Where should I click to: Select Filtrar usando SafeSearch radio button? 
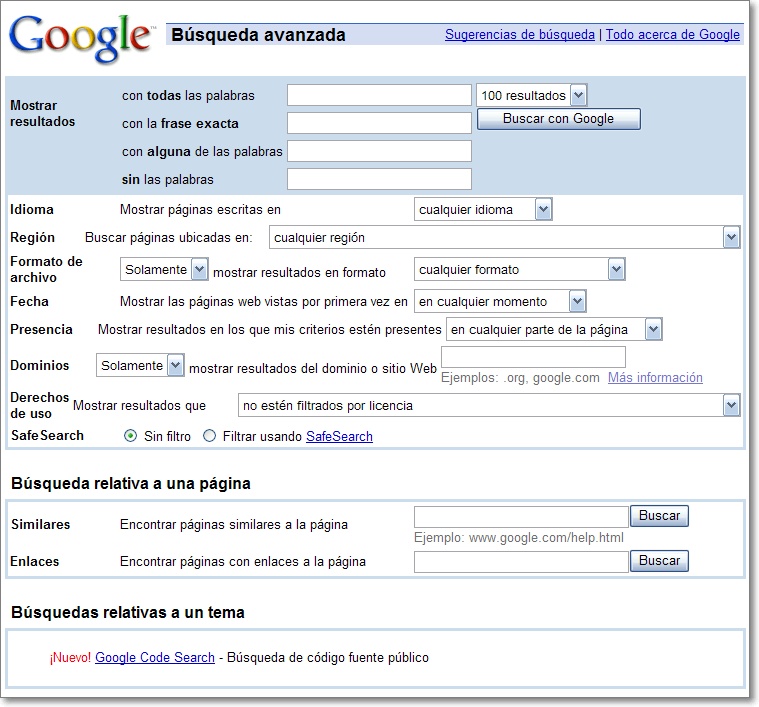[x=209, y=436]
